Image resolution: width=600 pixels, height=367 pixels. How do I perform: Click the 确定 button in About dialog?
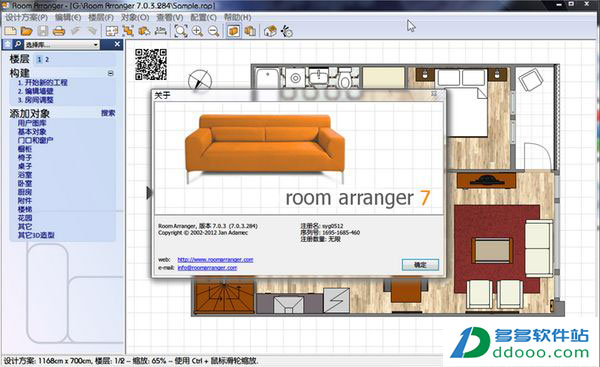(420, 265)
